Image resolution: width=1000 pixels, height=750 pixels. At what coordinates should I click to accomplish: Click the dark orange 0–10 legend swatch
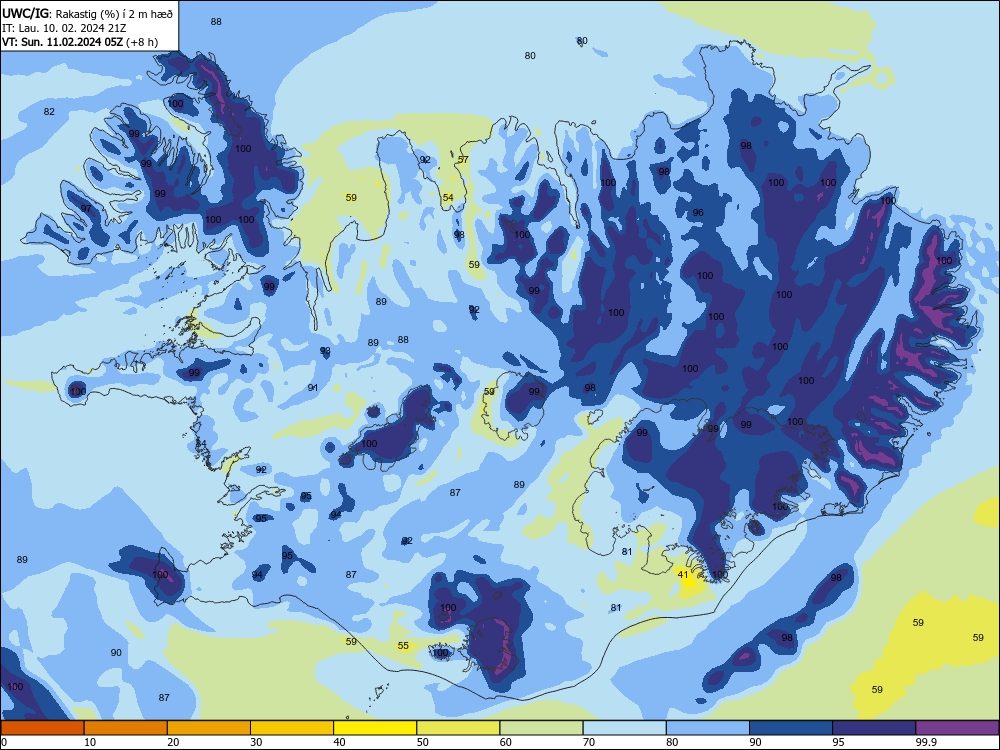point(42,728)
